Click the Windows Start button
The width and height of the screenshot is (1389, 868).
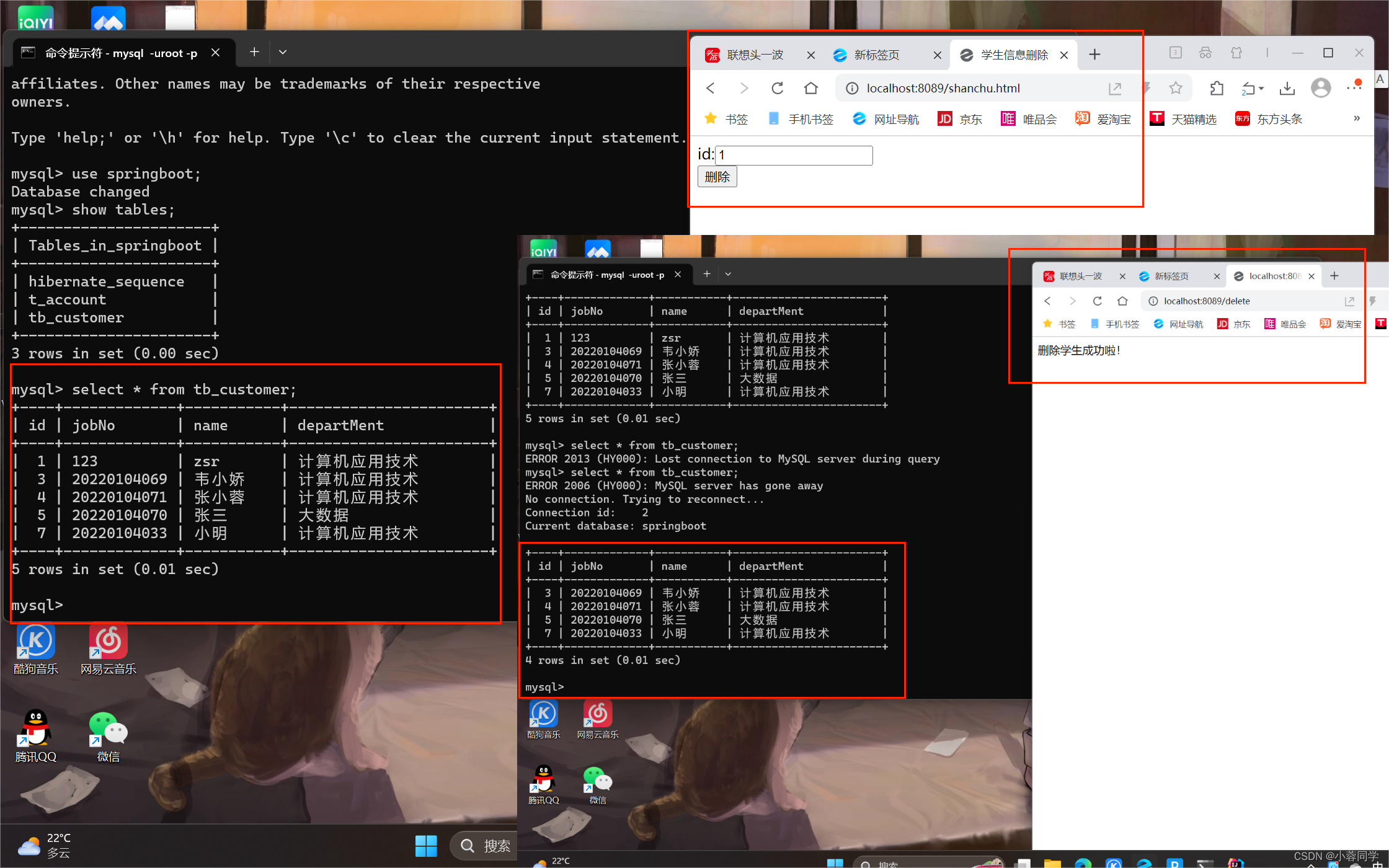tap(425, 846)
